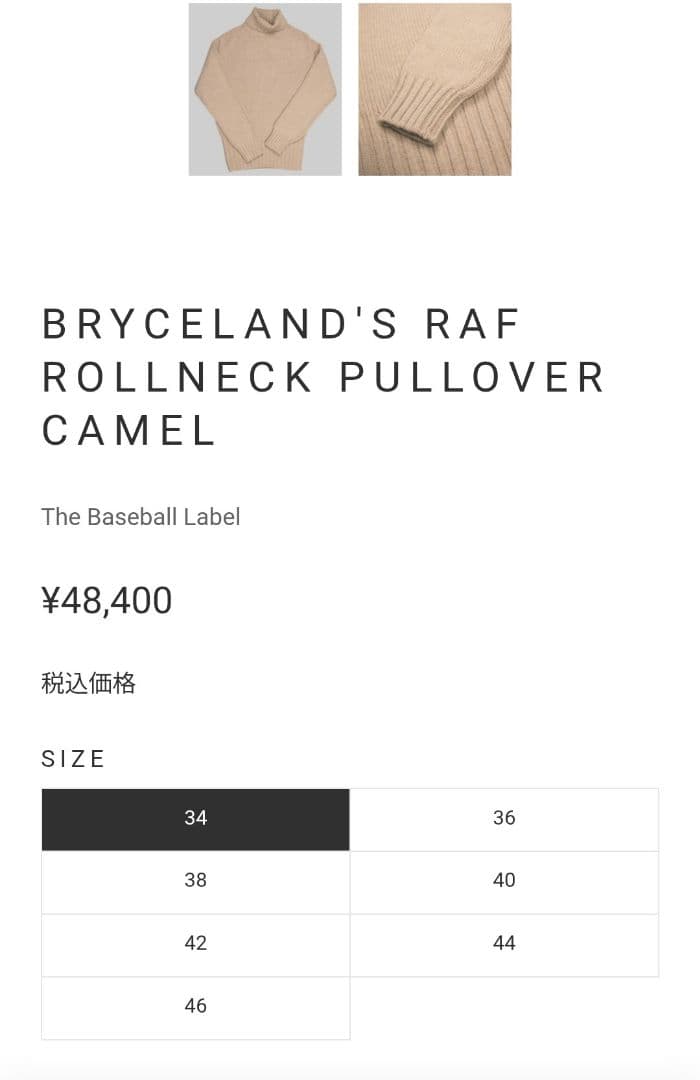
Task: View the ribbed cuff close-up thumbnail
Action: pos(434,89)
